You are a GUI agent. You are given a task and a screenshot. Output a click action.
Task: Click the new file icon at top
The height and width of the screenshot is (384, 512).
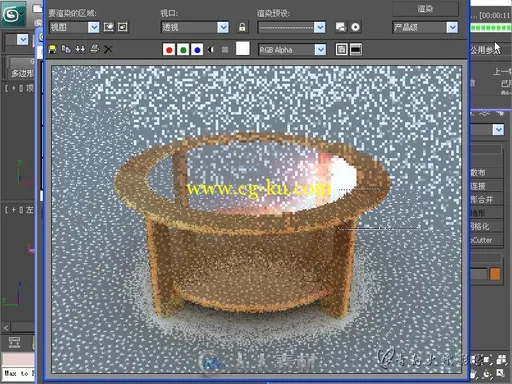[x=37, y=8]
